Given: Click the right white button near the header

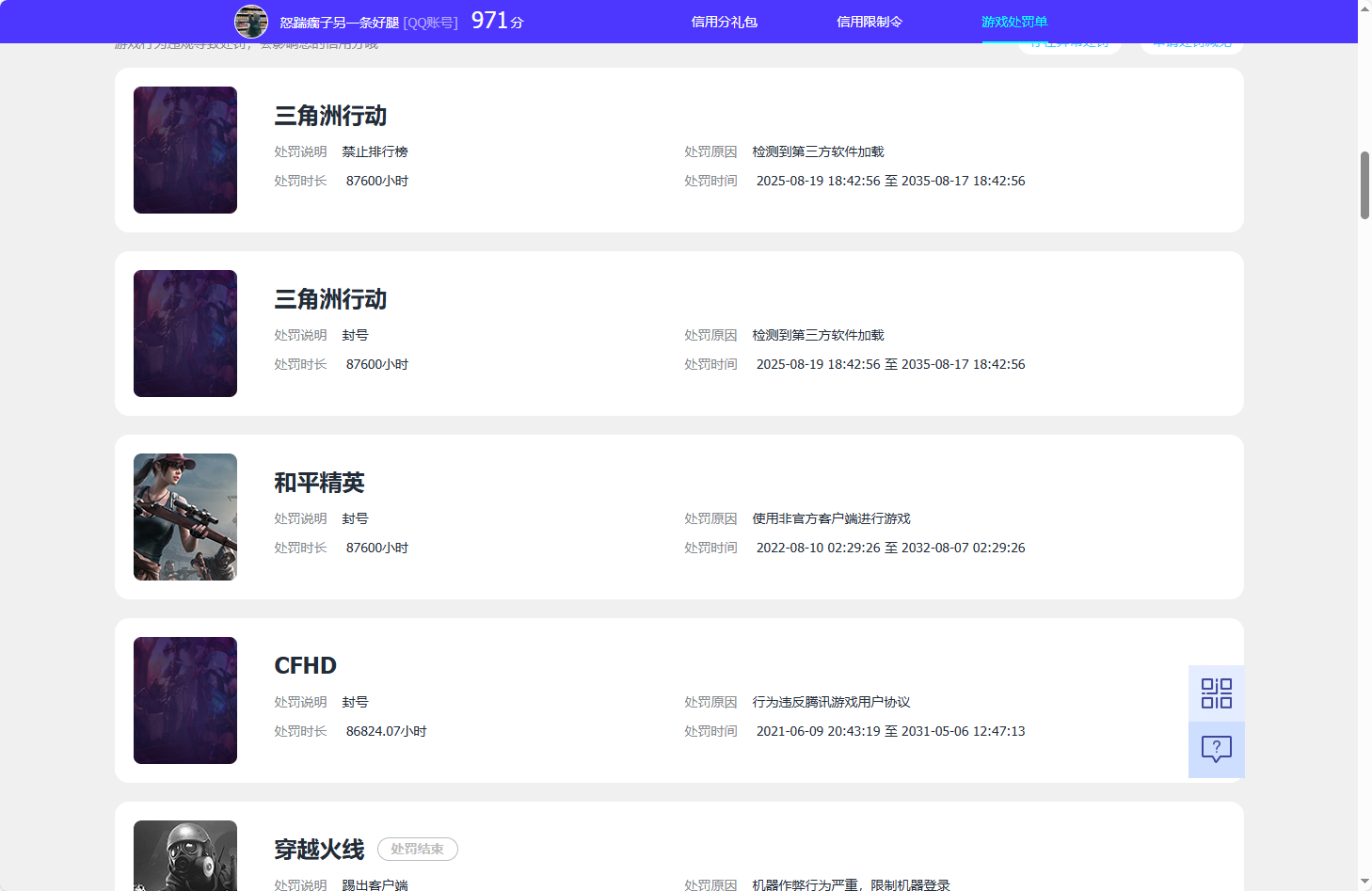Looking at the screenshot, I should click(1191, 41).
